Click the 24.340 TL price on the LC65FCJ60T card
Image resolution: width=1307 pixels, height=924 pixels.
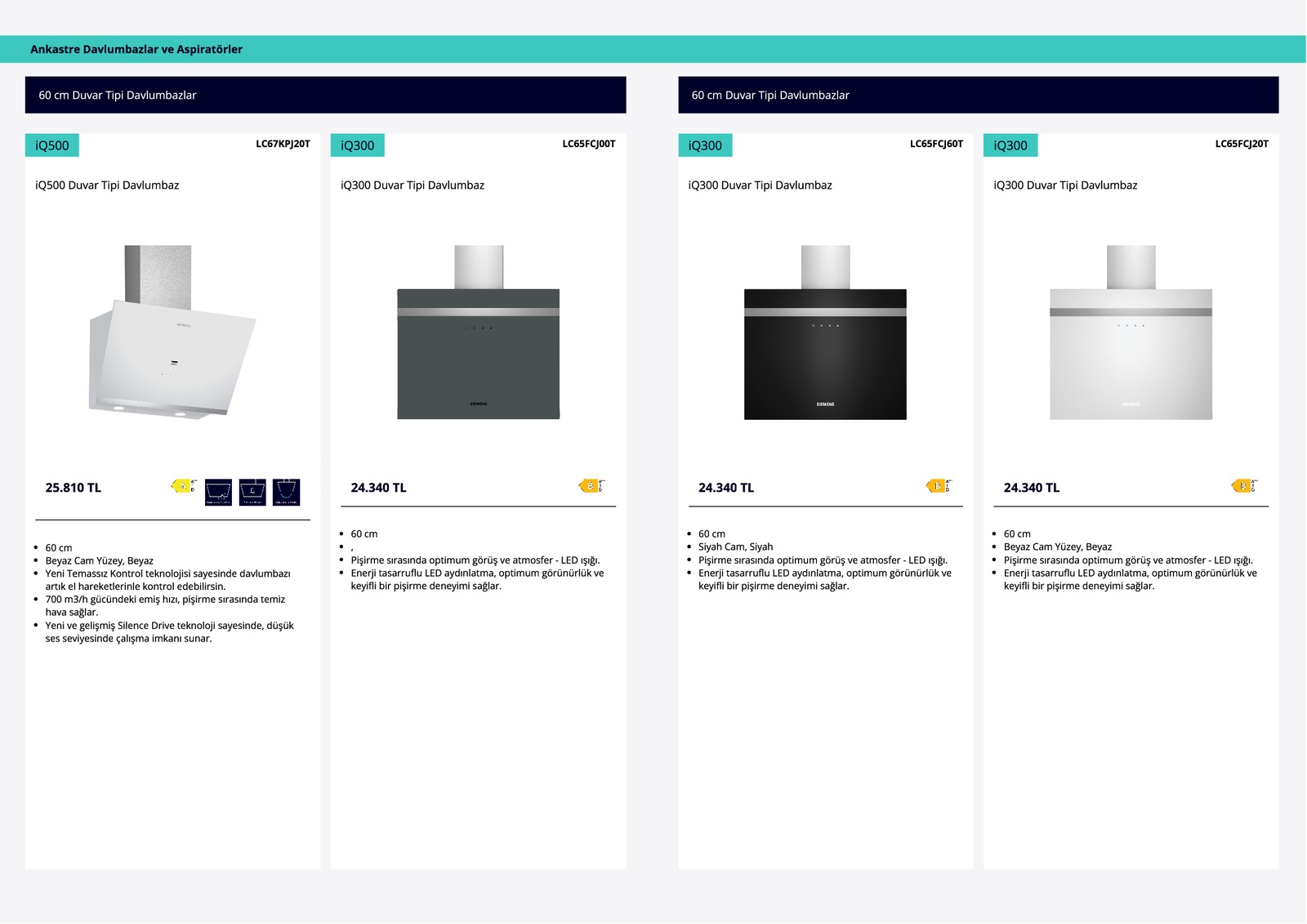tap(726, 488)
